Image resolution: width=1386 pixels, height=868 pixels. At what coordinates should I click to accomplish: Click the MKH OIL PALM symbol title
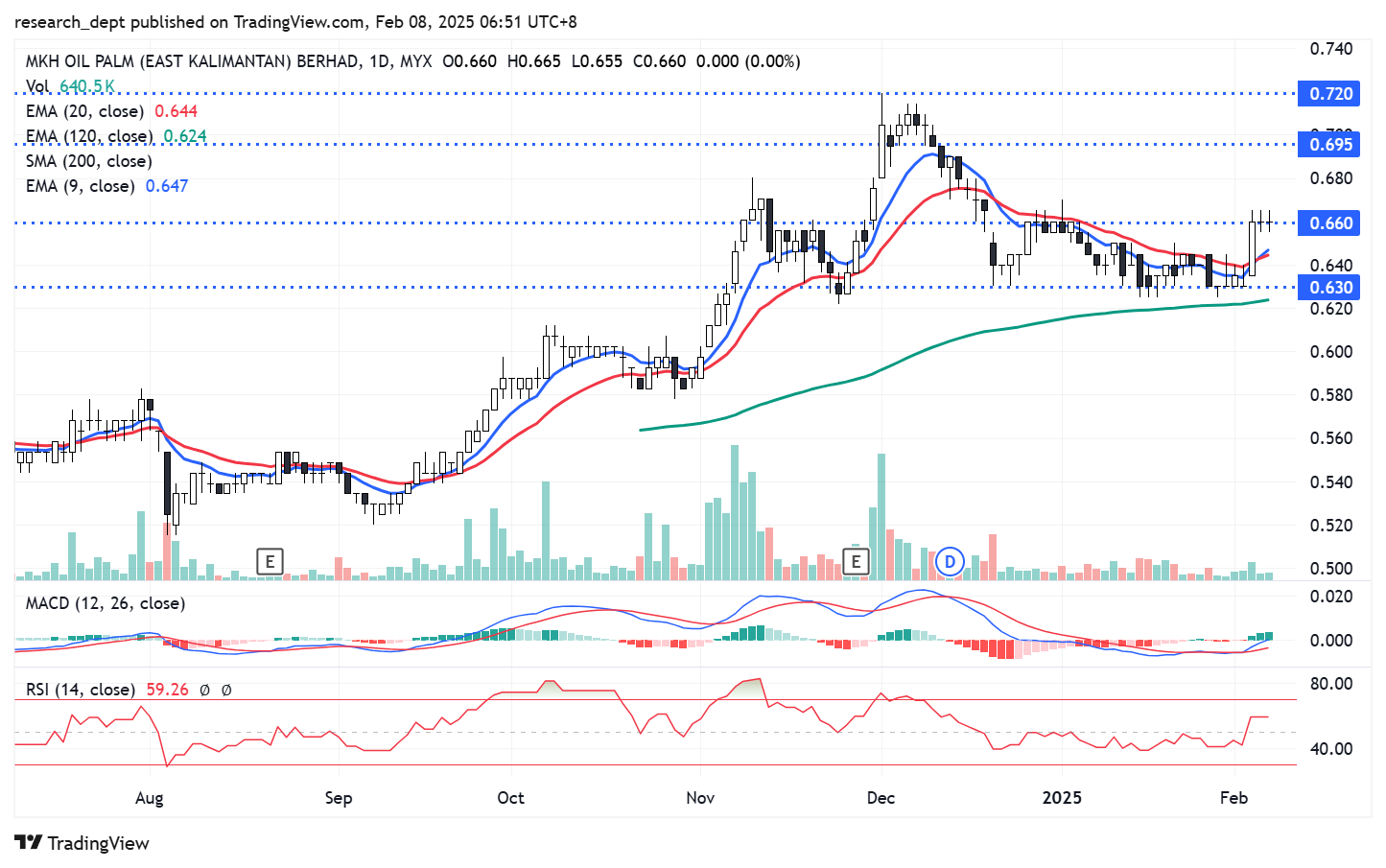tap(192, 61)
